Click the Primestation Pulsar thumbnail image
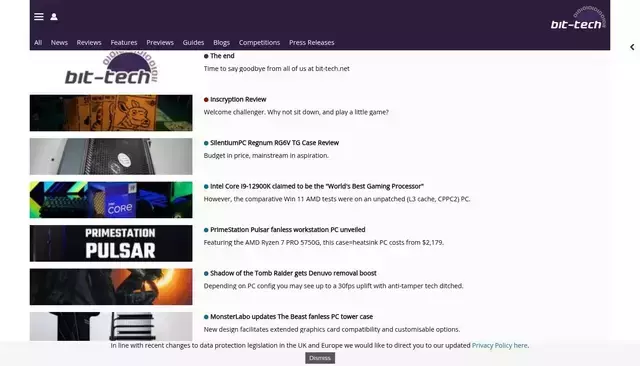This screenshot has width=640, height=366. point(111,243)
